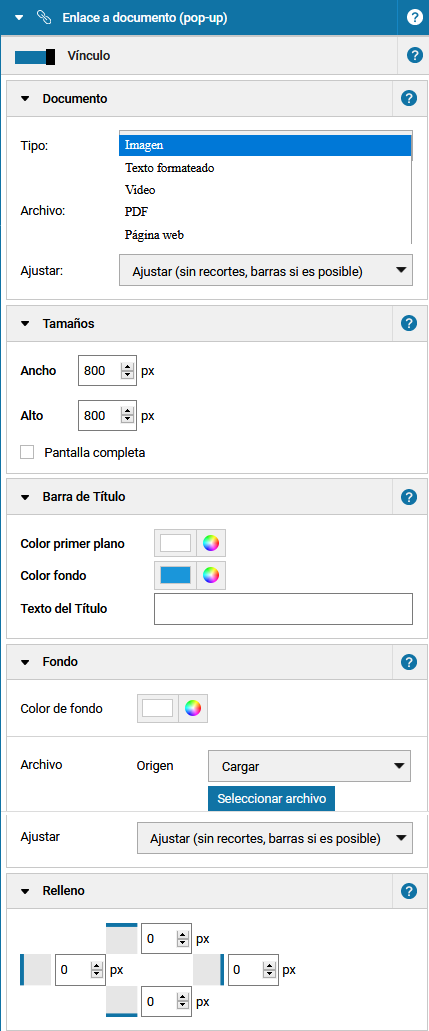Toggle the Vínculo switch
The image size is (429, 1031).
pyautogui.click(x=35, y=56)
